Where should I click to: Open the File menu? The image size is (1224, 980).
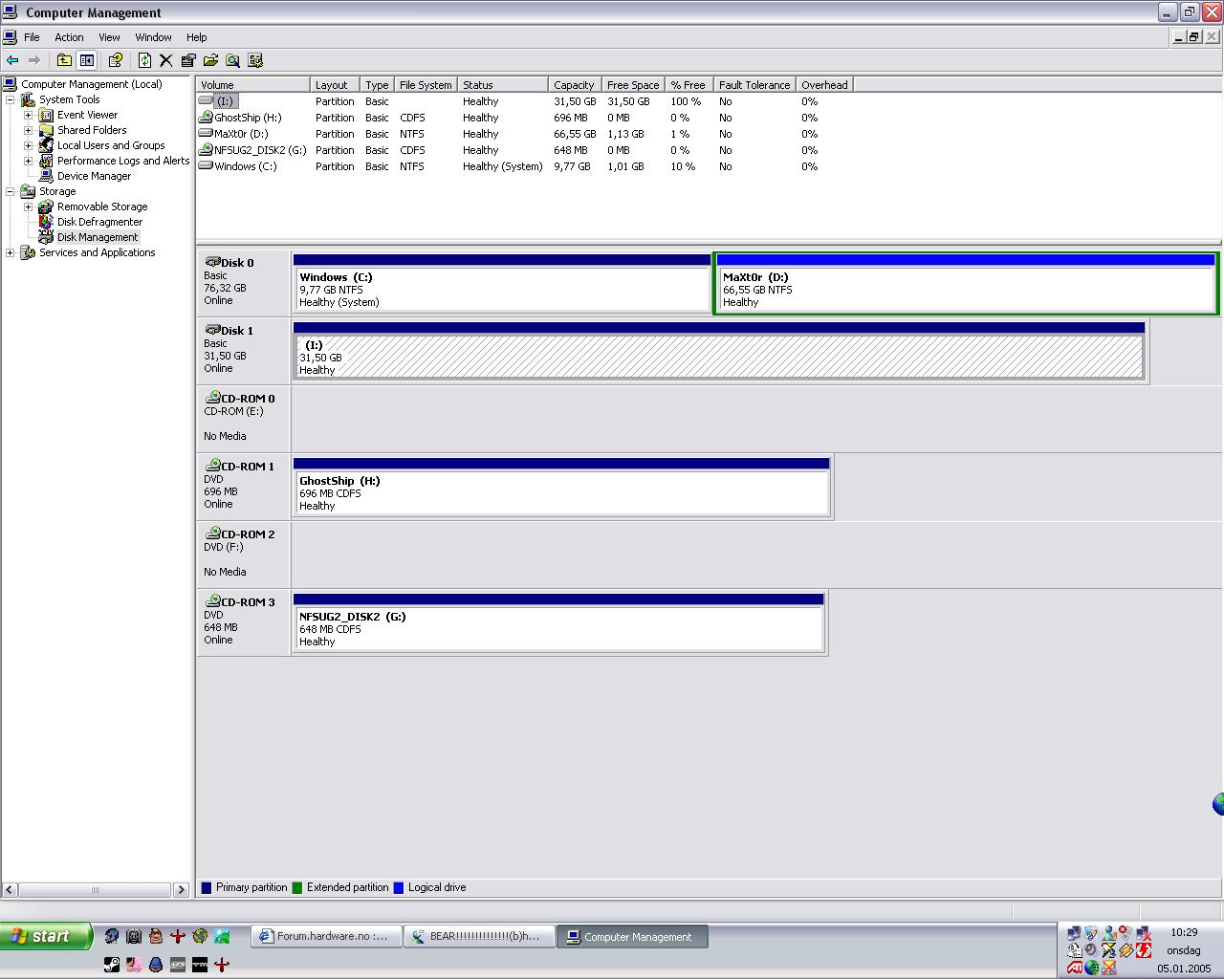click(32, 37)
